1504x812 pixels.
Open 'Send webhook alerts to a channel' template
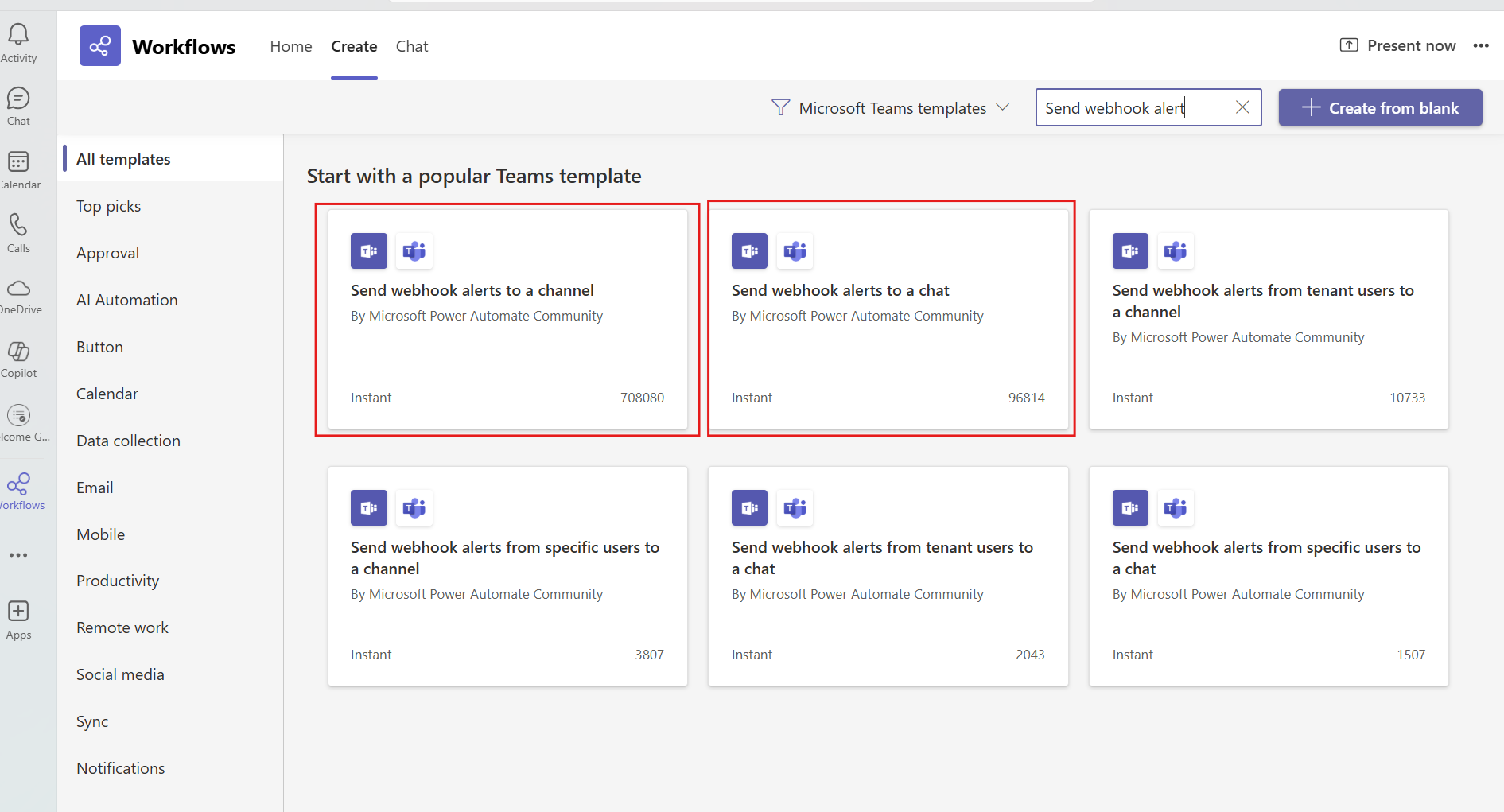[507, 319]
